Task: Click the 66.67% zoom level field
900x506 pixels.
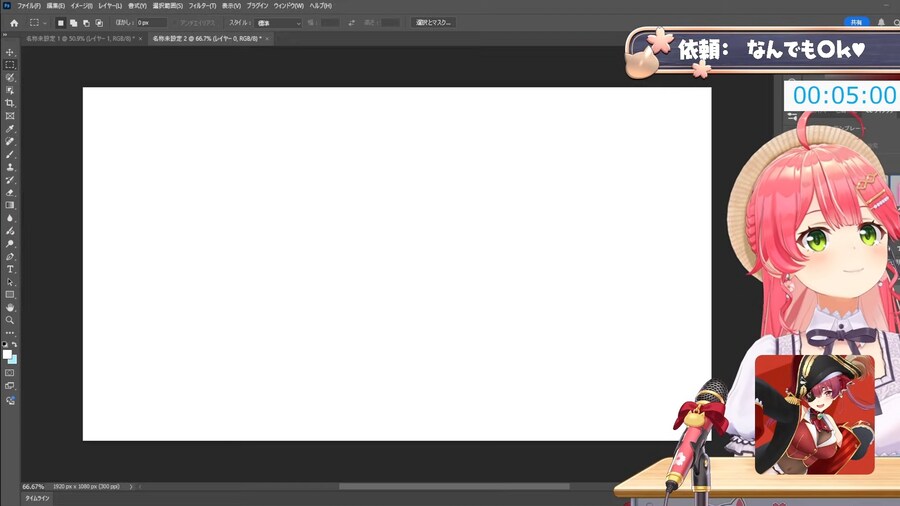Action: click(33, 486)
